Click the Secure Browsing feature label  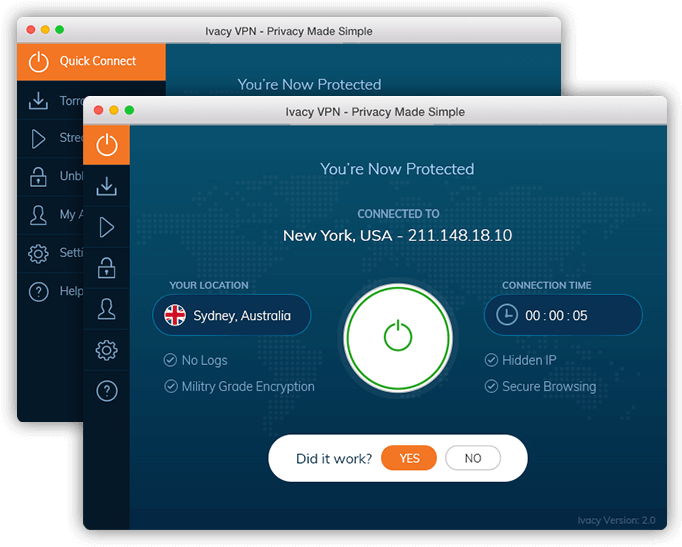tap(549, 387)
